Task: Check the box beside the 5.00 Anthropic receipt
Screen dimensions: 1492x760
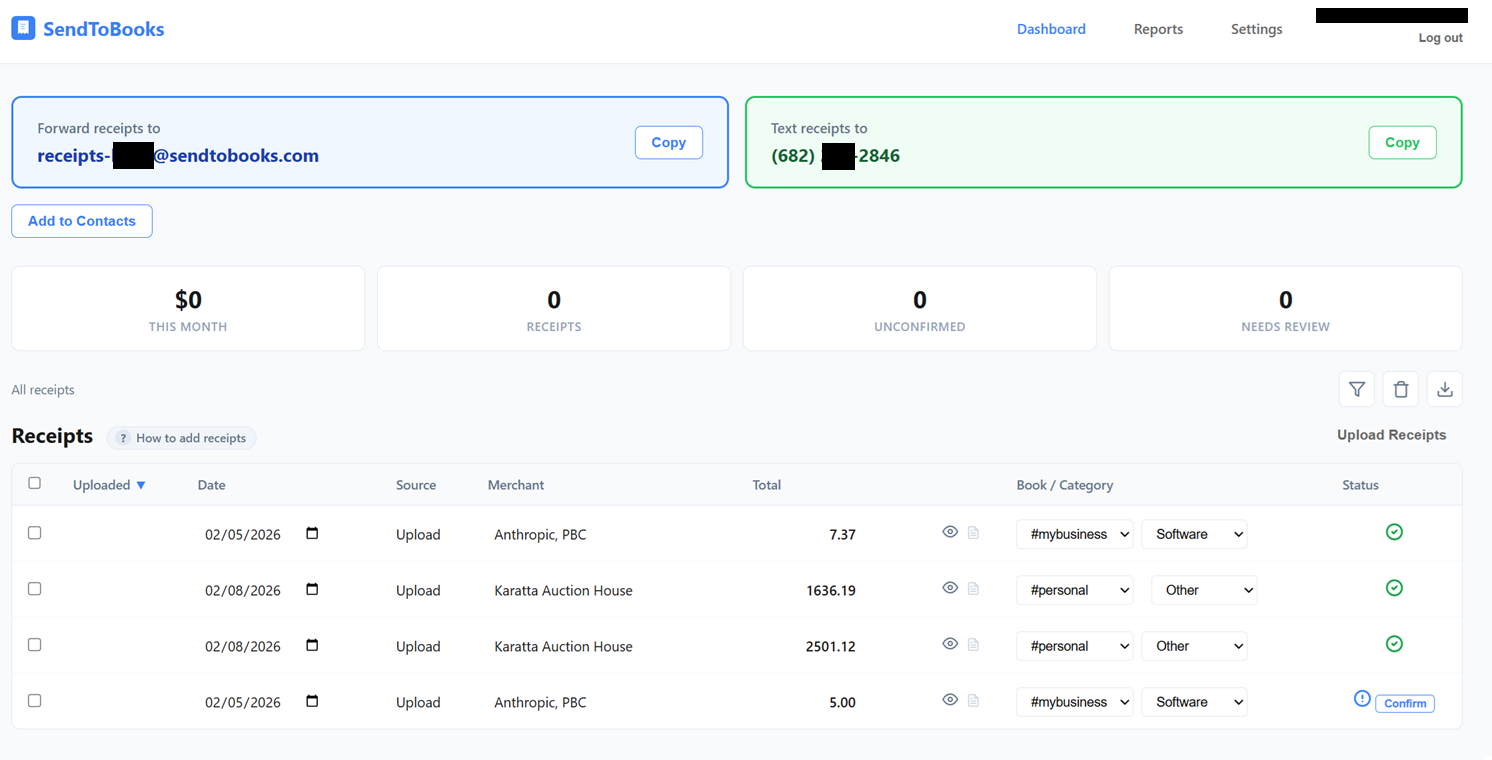Action: (34, 701)
